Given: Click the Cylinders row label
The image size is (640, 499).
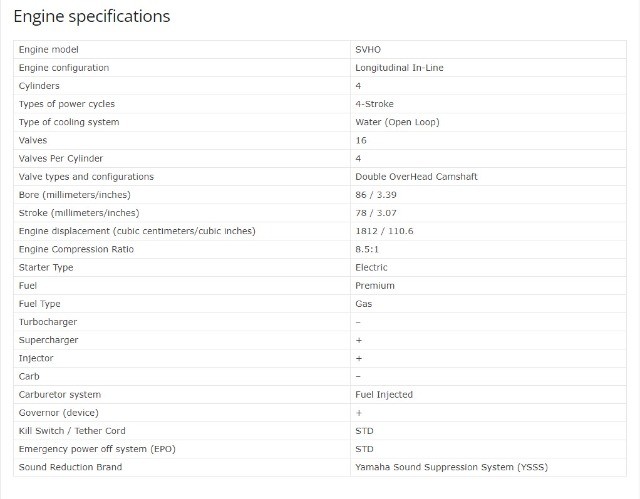Looking at the screenshot, I should [39, 86].
